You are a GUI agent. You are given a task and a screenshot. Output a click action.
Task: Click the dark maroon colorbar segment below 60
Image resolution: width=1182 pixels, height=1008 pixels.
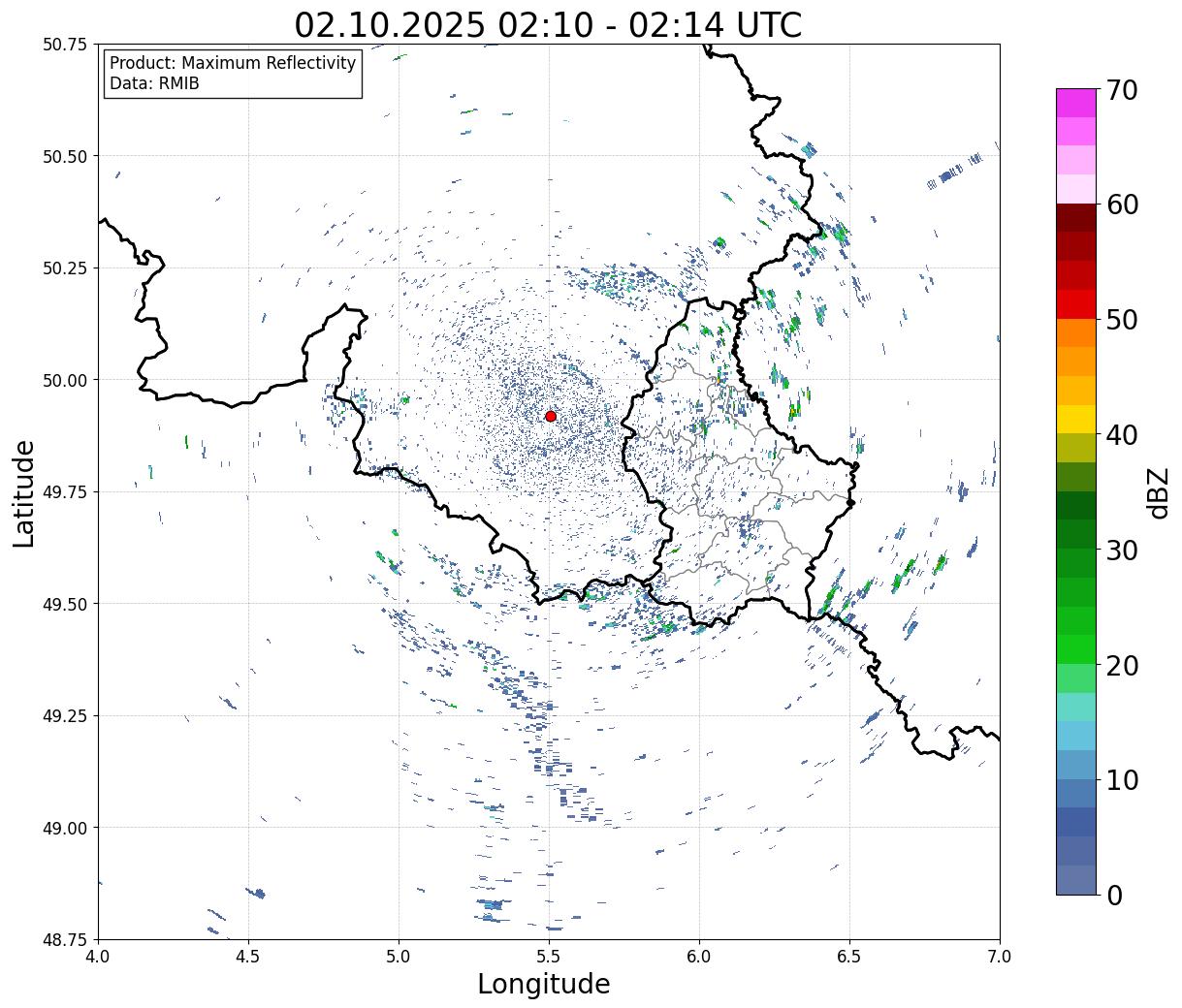coord(1075,218)
